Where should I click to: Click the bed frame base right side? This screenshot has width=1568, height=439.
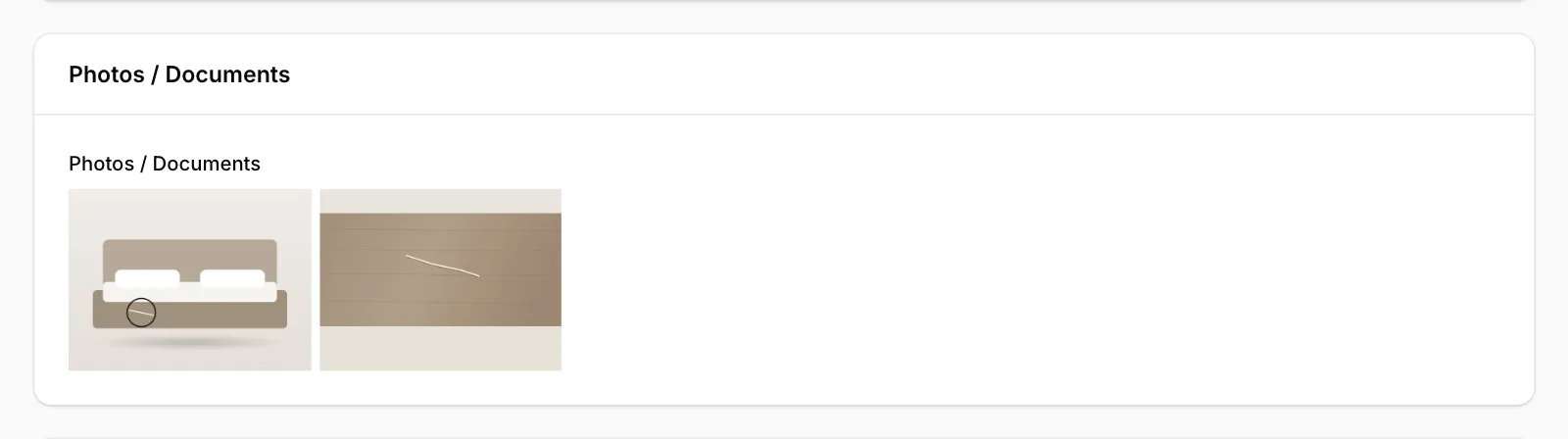pos(245,312)
